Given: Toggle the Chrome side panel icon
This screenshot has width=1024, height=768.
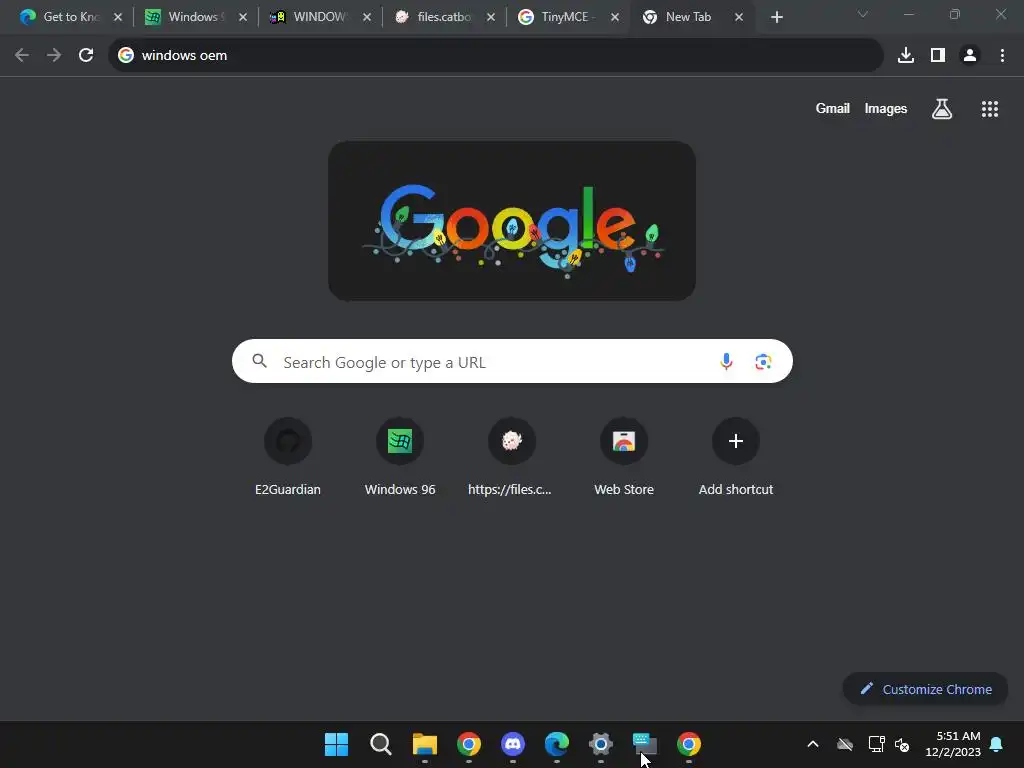Looking at the screenshot, I should click(938, 56).
